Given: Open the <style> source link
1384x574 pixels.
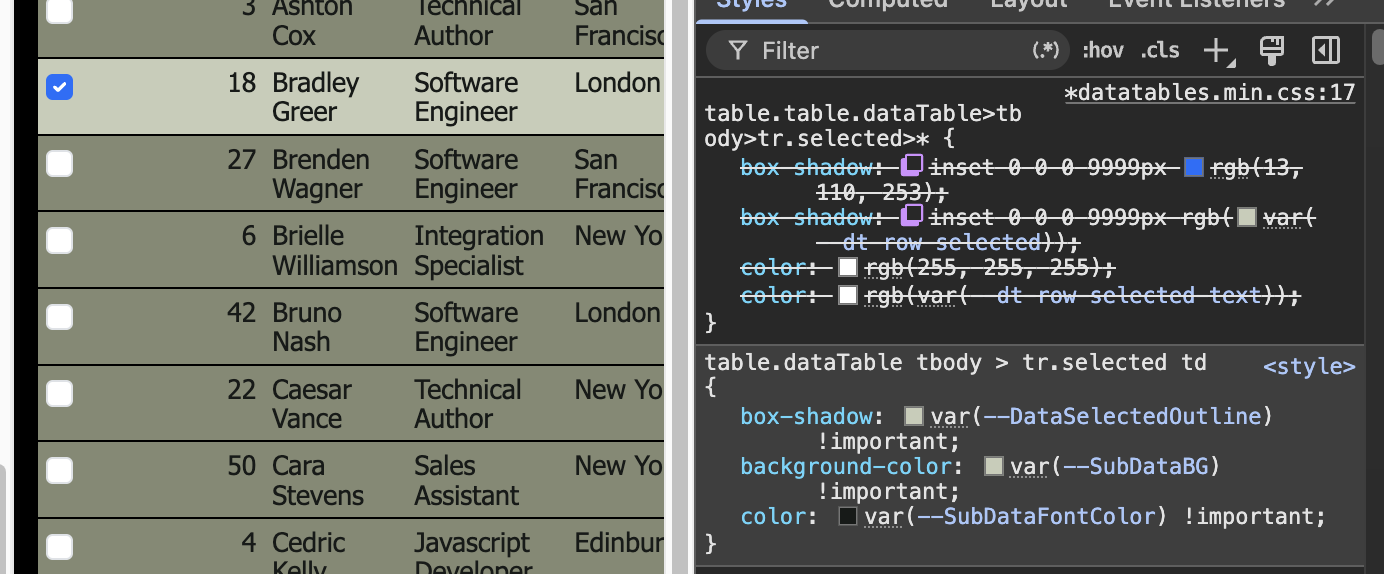Looking at the screenshot, I should (x=1309, y=366).
